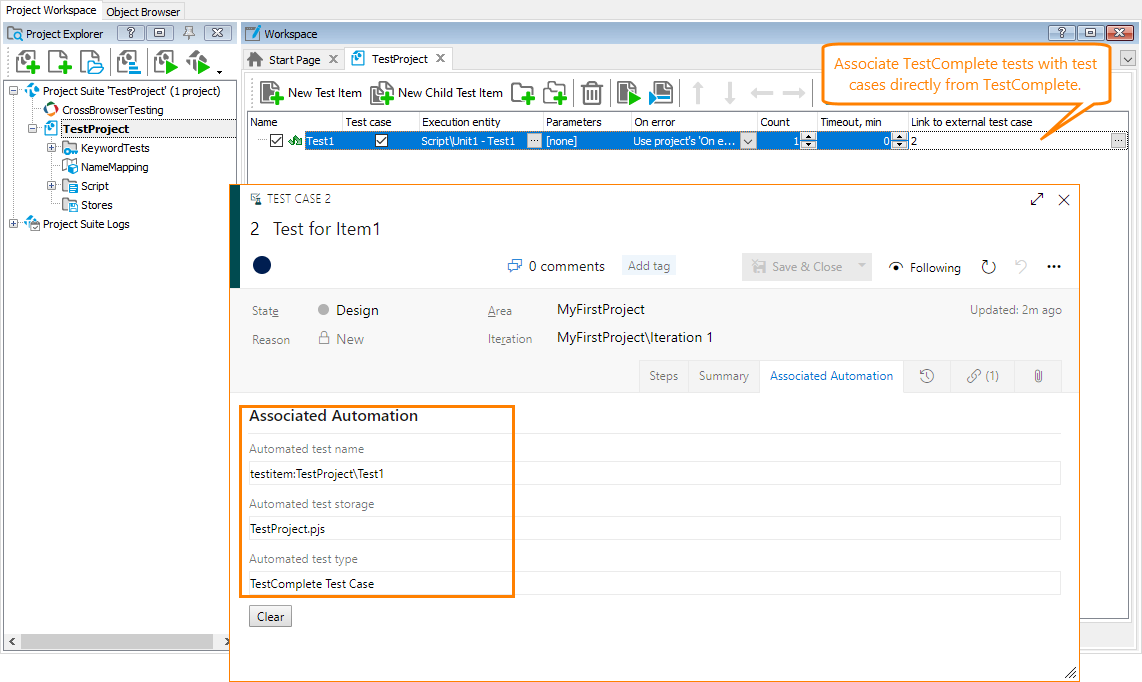Switch to the Object Browser tab

point(142,11)
